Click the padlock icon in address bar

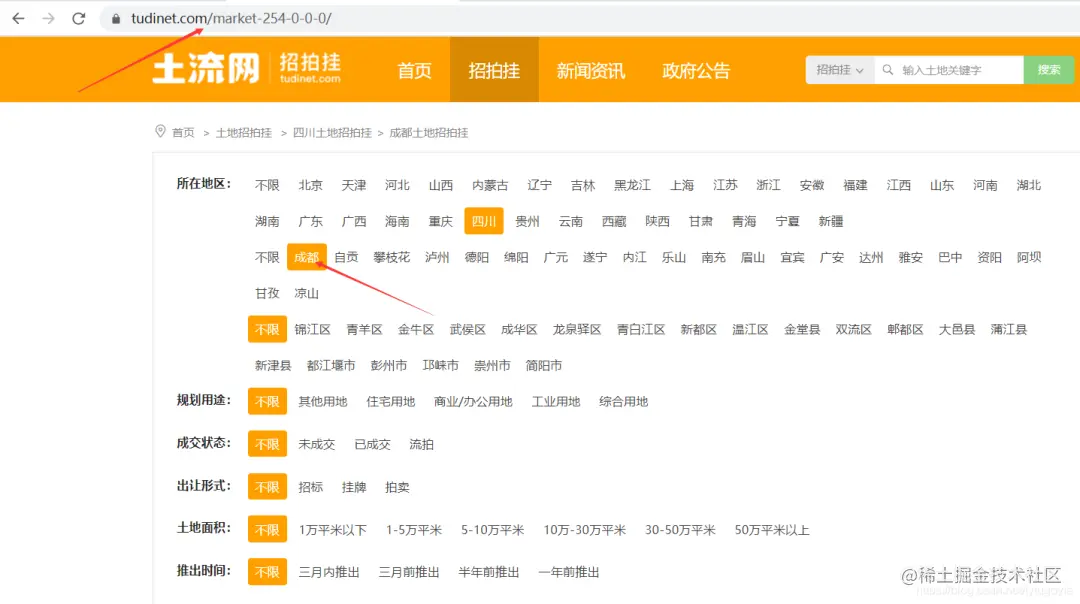(113, 17)
